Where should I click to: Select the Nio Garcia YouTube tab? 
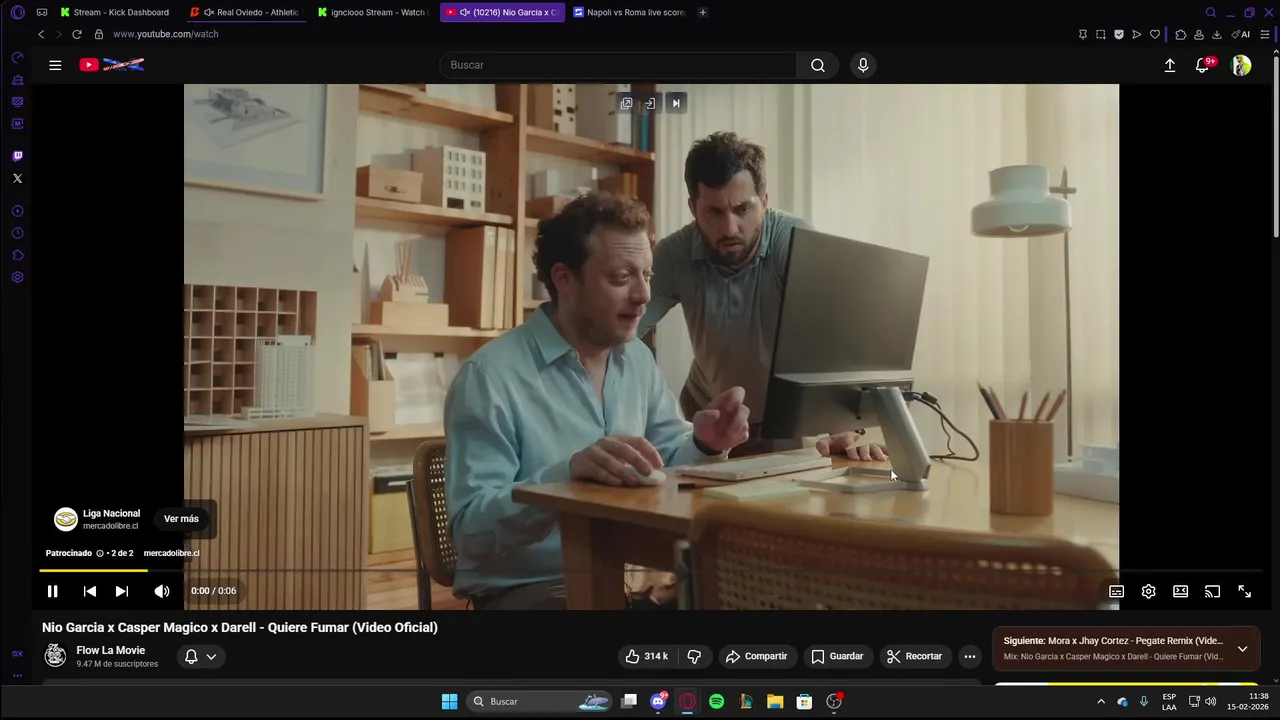coord(502,12)
